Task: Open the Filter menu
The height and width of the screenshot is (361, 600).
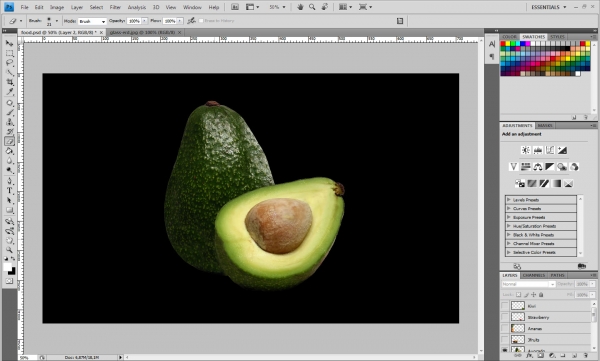Action: 115,7
